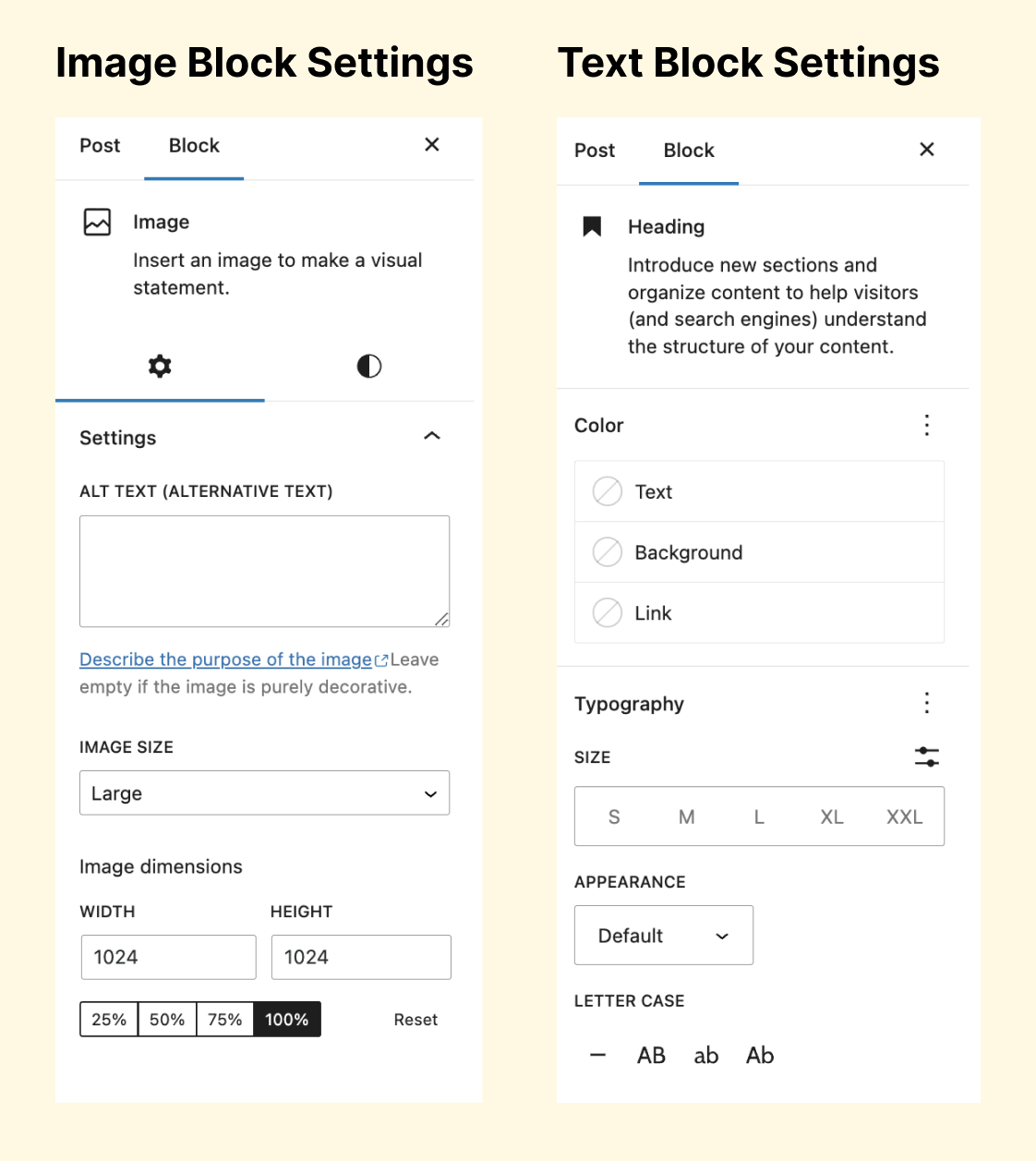
Task: Click inside the Alt Text field
Action: pos(264,571)
